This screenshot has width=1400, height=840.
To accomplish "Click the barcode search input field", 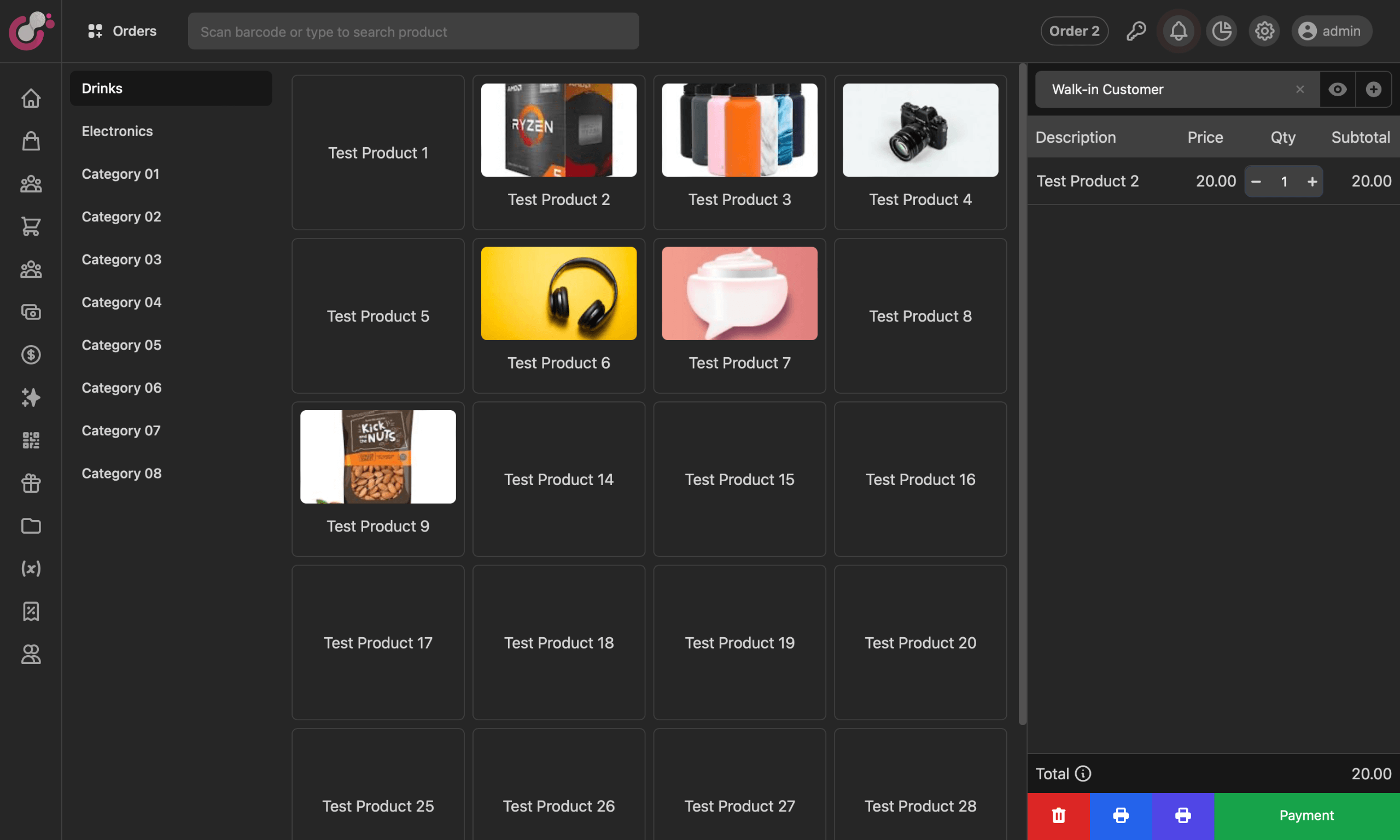I will 413,32.
